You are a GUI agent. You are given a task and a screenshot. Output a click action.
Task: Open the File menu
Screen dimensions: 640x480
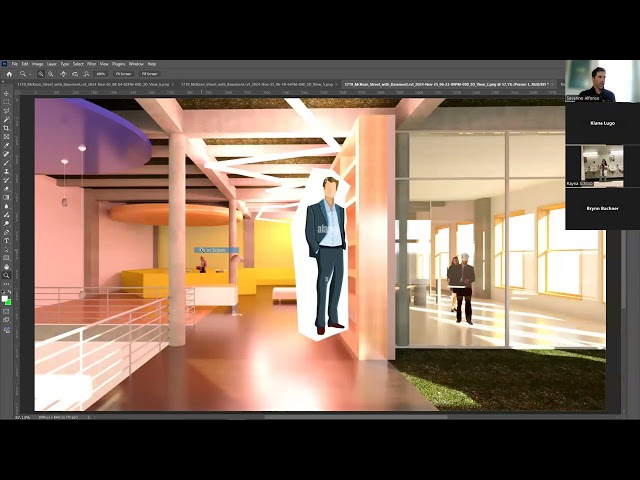tap(15, 64)
